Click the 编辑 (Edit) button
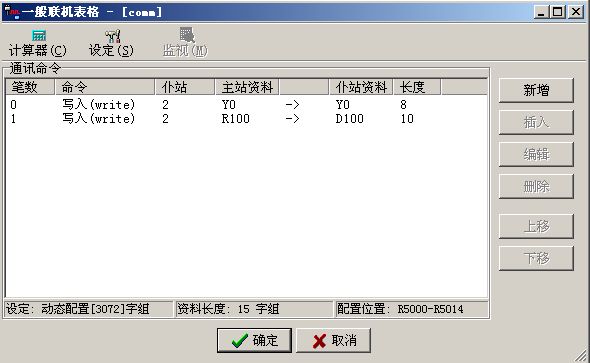 pos(536,154)
